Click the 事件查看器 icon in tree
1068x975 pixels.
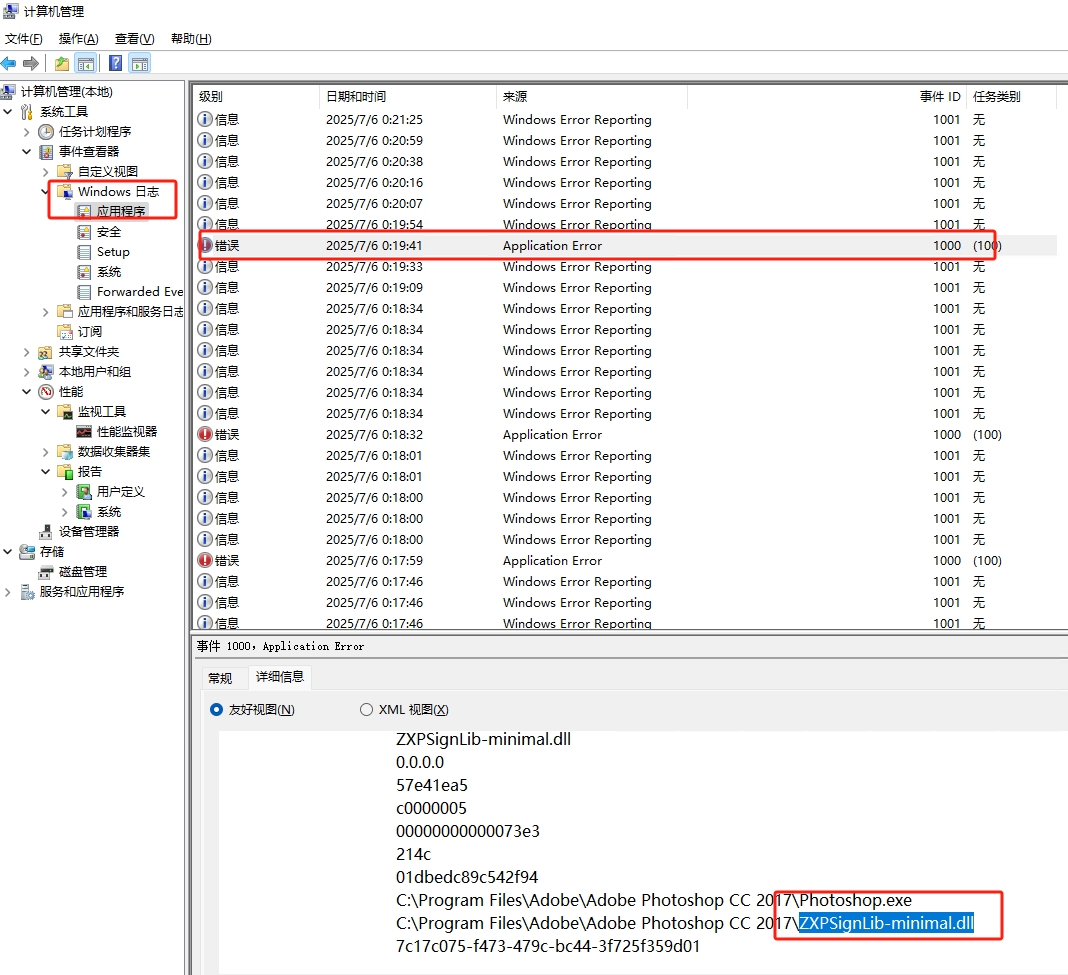(x=46, y=151)
